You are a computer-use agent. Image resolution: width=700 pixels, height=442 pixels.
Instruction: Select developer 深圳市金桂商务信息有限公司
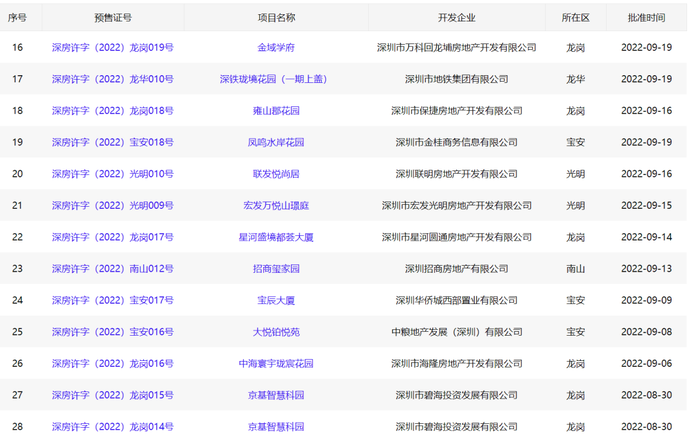pyautogui.click(x=456, y=142)
